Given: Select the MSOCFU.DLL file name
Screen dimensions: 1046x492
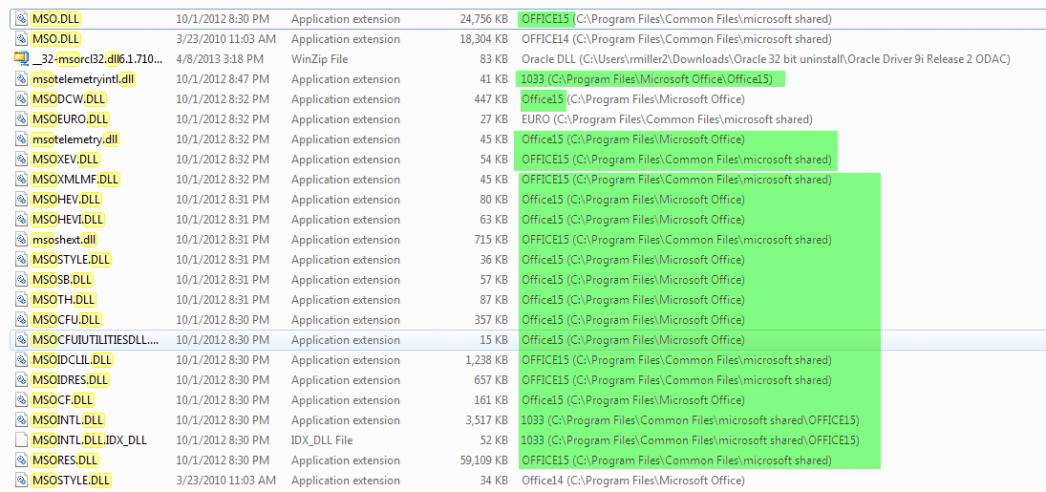Looking at the screenshot, I should pyautogui.click(x=66, y=319).
